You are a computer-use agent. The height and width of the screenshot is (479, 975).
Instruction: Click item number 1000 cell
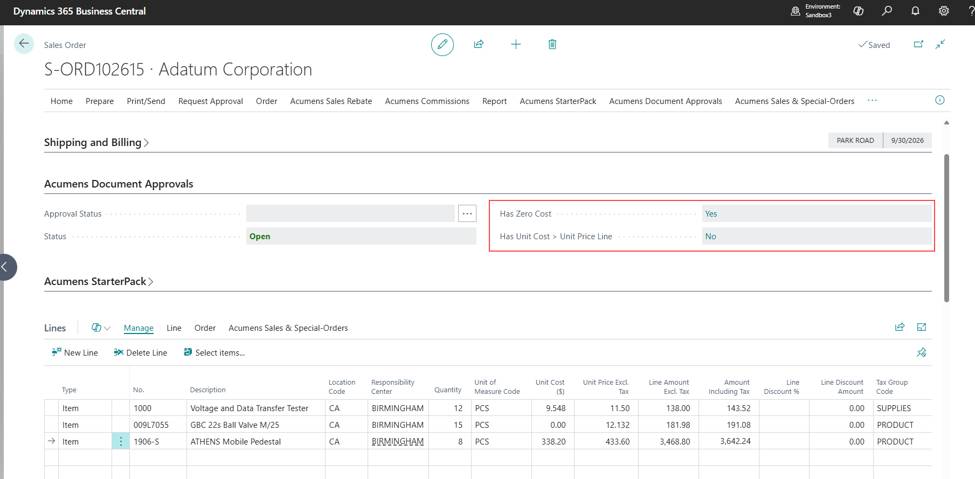158,408
